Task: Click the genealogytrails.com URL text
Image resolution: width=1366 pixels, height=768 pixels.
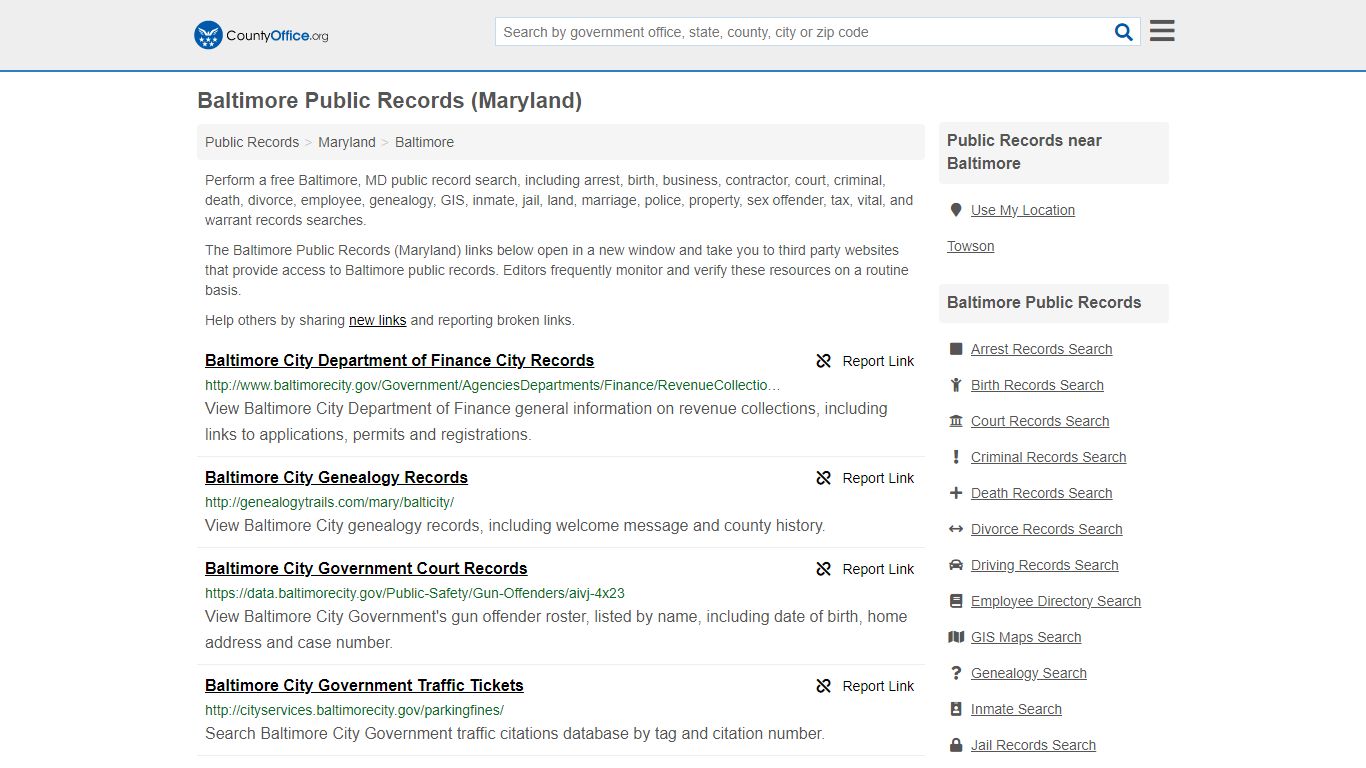Action: click(329, 502)
